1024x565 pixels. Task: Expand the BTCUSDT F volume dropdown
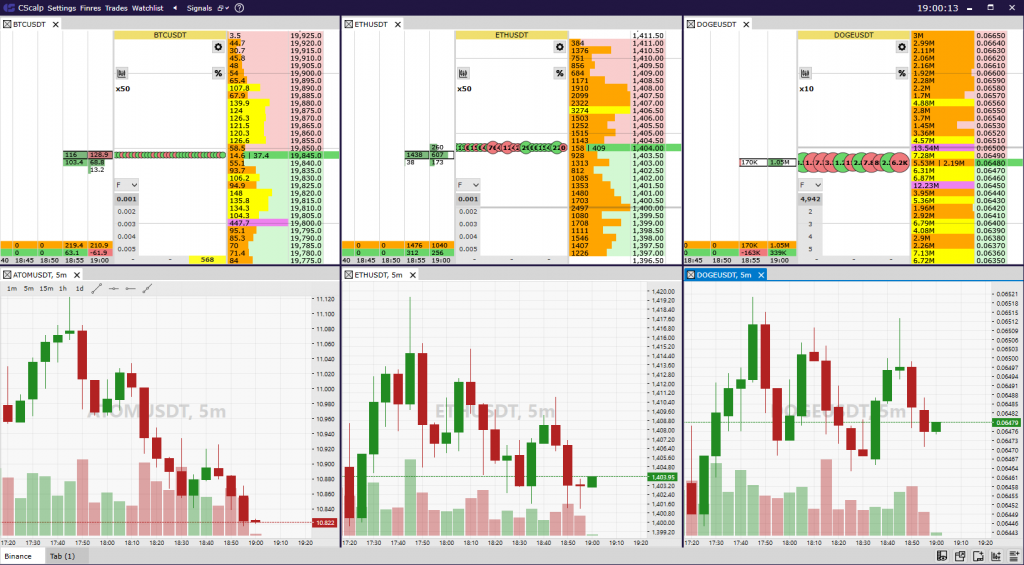pos(127,185)
